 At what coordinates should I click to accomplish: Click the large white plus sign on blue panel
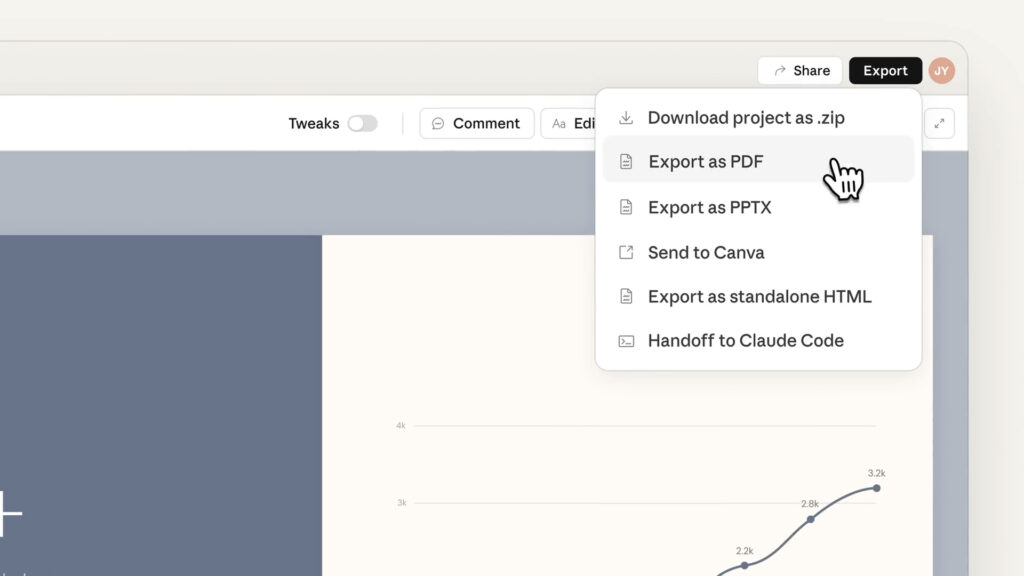(x=6, y=514)
